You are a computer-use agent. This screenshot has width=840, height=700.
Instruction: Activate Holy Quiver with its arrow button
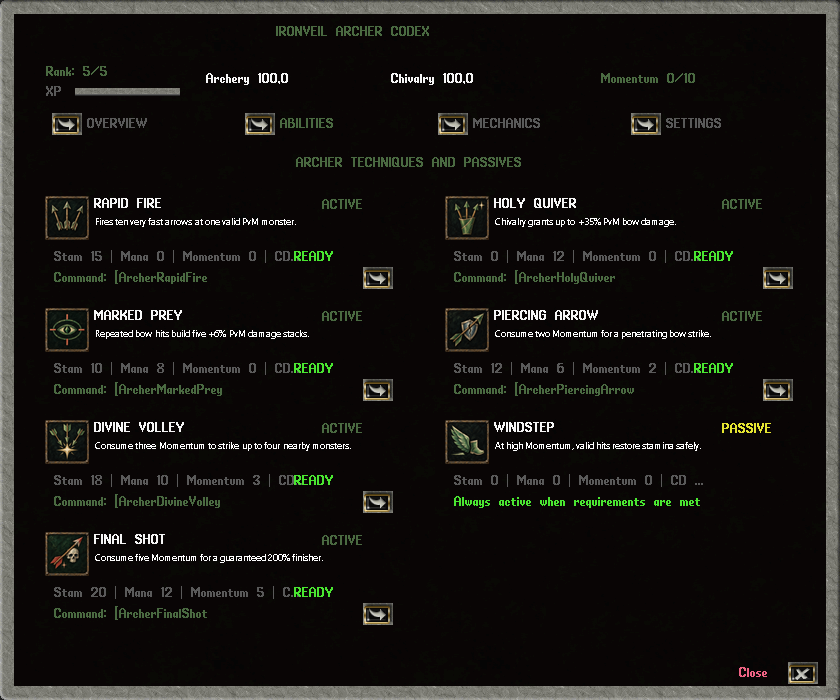point(777,278)
